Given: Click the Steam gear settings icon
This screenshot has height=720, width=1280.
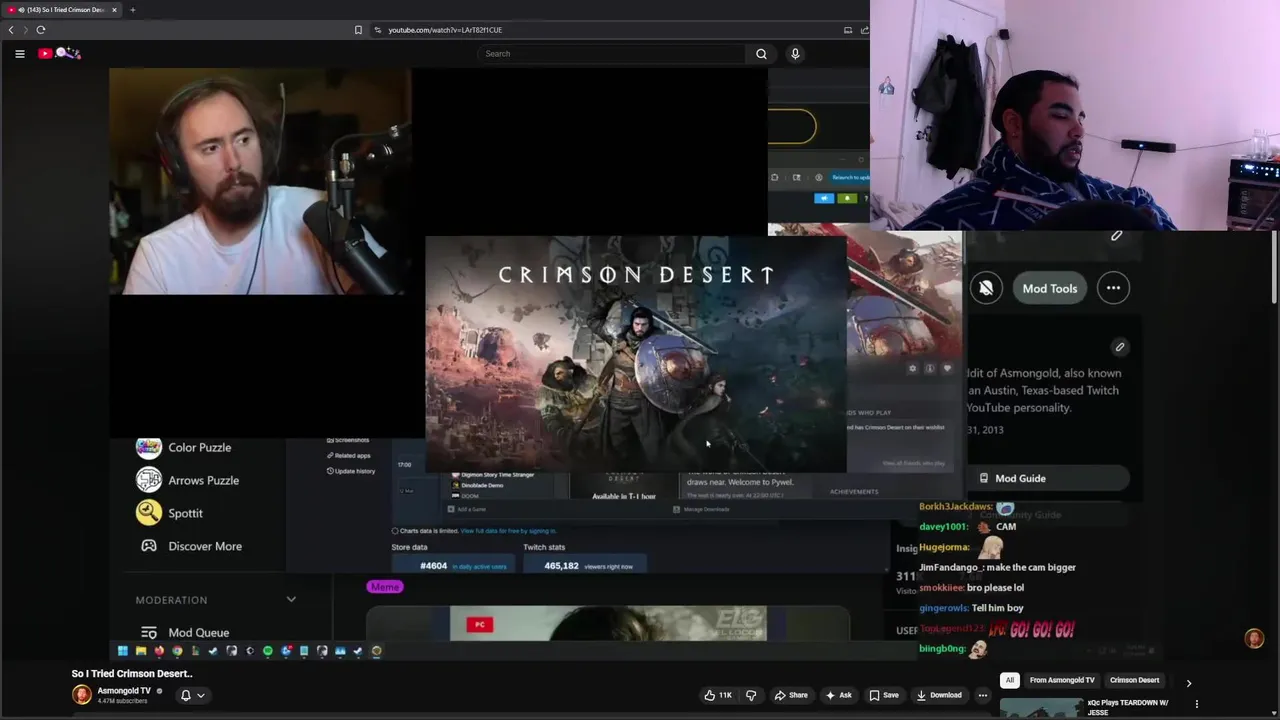Looking at the screenshot, I should 912,368.
